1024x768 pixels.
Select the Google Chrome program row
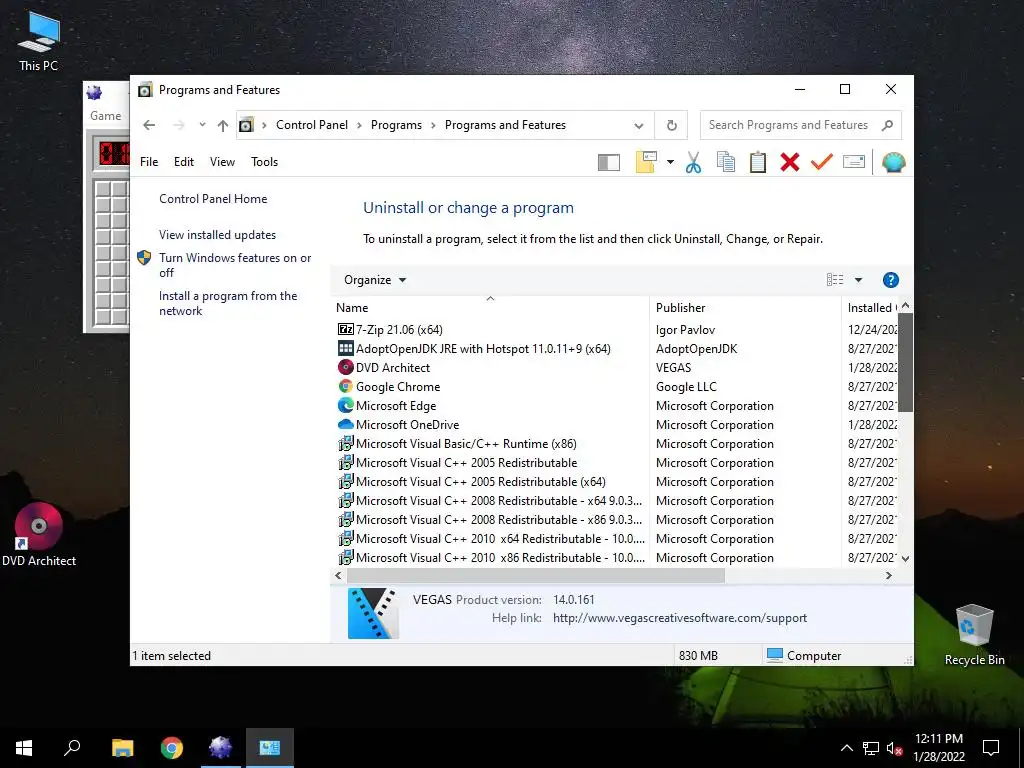point(614,387)
